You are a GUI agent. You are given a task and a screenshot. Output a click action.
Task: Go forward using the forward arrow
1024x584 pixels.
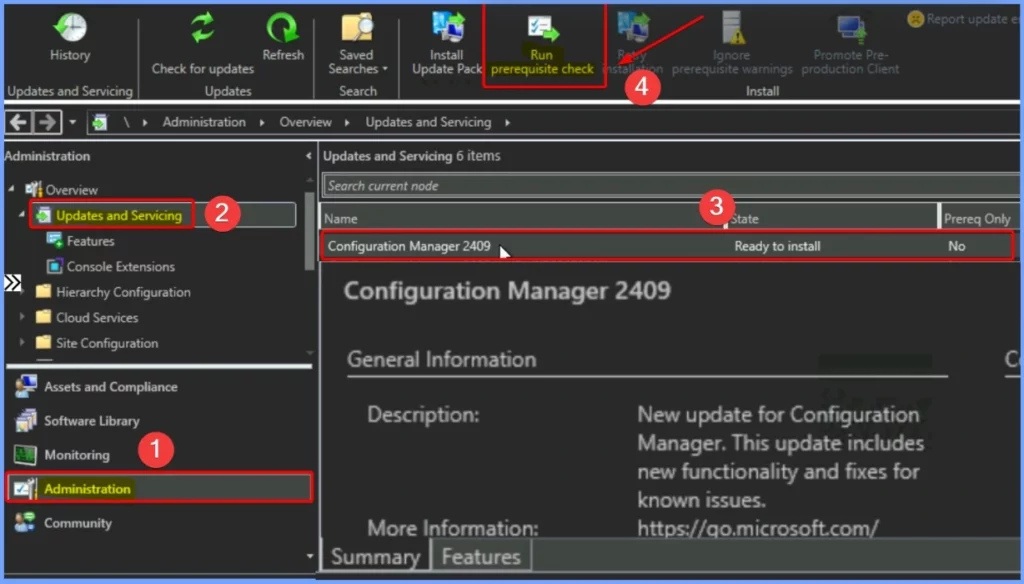(47, 122)
